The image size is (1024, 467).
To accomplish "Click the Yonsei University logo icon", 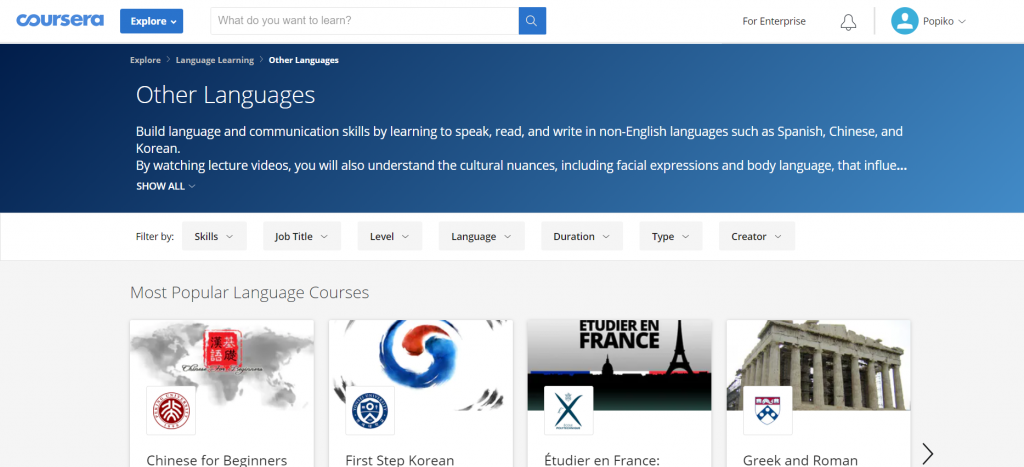I will tap(370, 410).
